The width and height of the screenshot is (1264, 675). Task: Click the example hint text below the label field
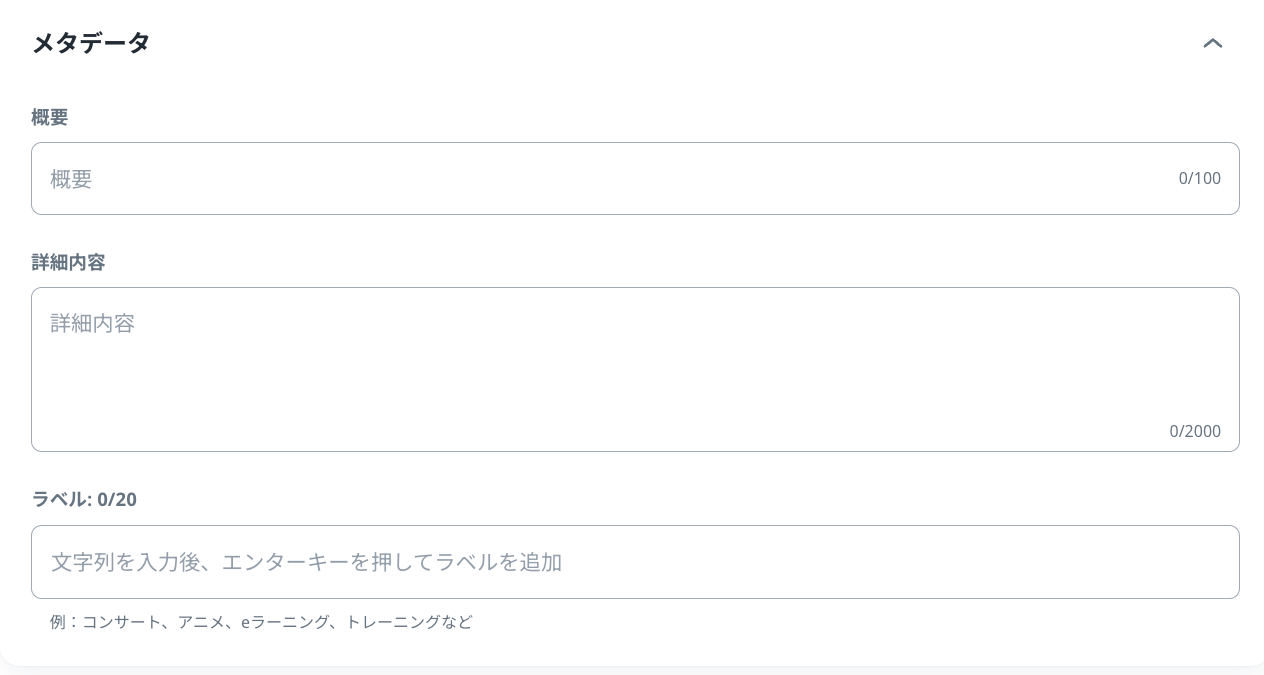pyautogui.click(x=261, y=621)
